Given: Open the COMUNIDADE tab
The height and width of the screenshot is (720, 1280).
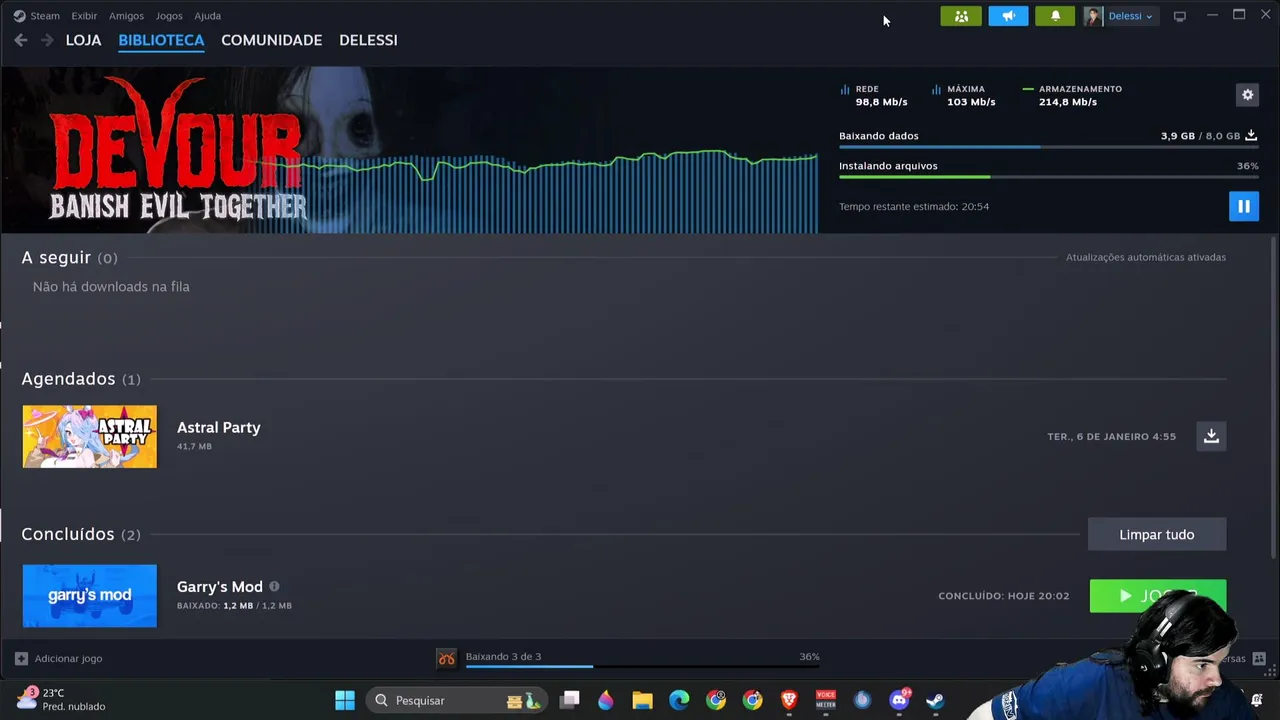Looking at the screenshot, I should pos(271,40).
